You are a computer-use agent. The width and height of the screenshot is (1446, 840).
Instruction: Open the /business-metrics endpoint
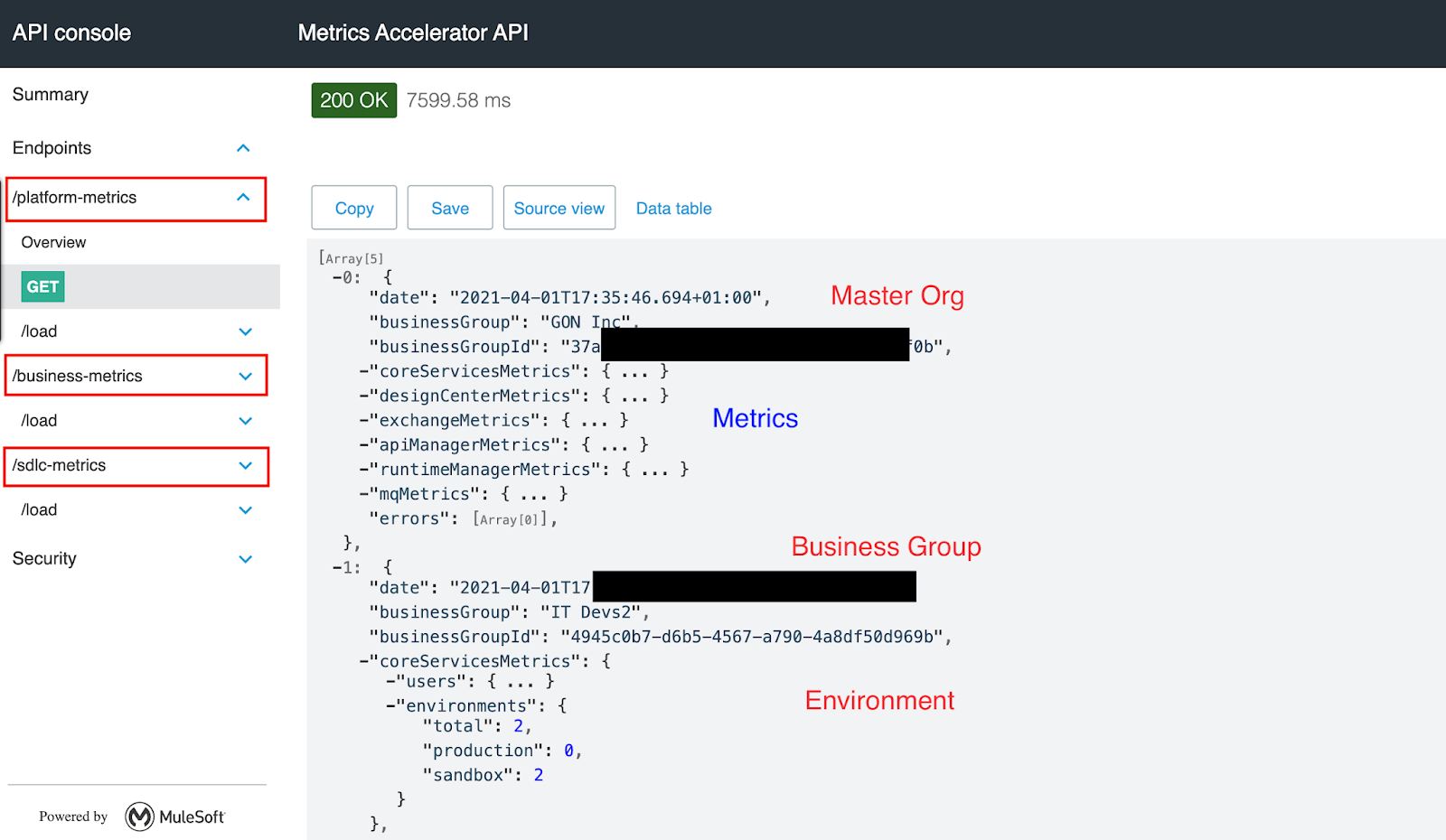78,376
